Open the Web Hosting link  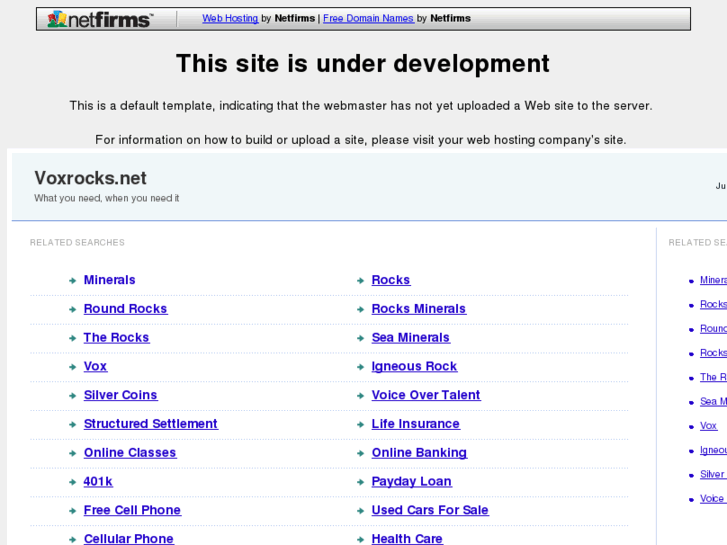pos(230,18)
